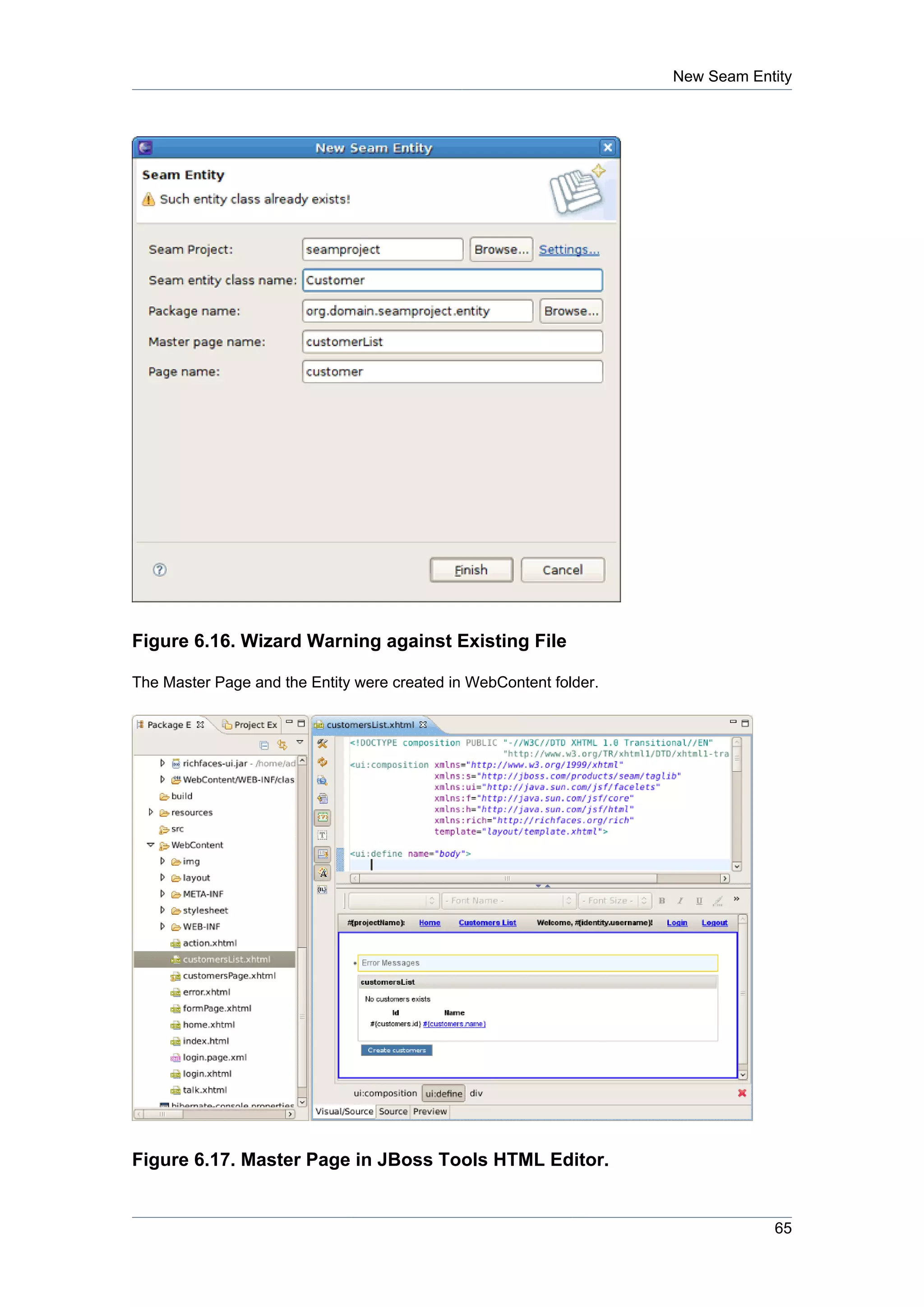Click the Logout link in visual preview
Image resolution: width=924 pixels, height=1307 pixels.
(x=715, y=923)
